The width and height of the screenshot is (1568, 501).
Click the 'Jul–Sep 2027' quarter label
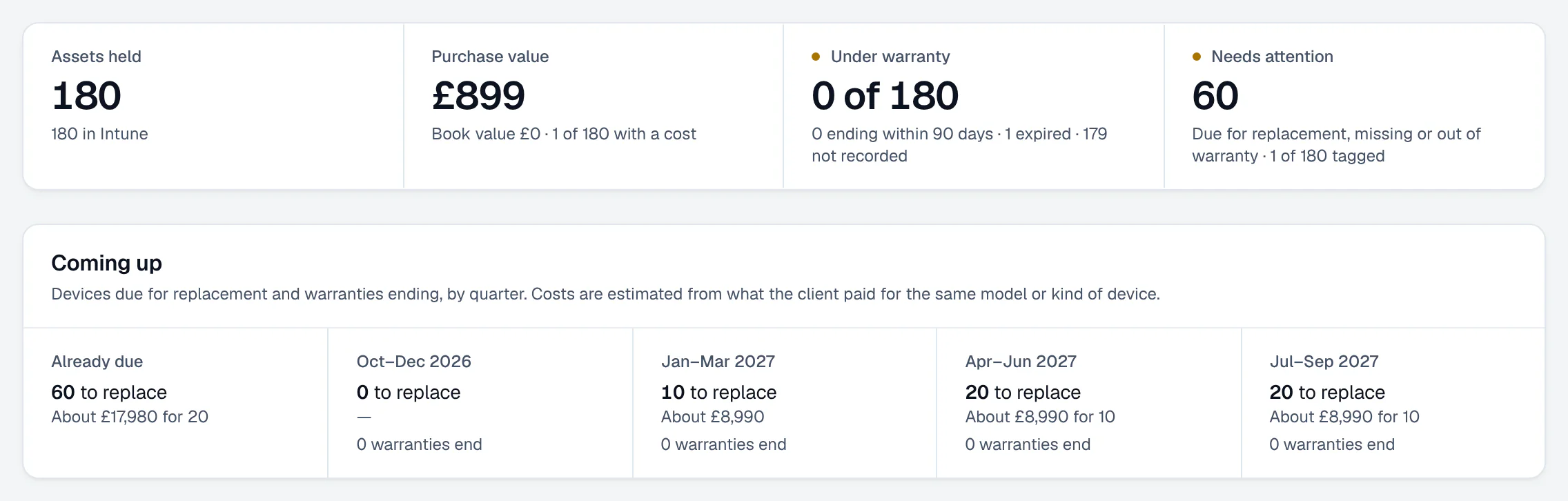[1324, 362]
